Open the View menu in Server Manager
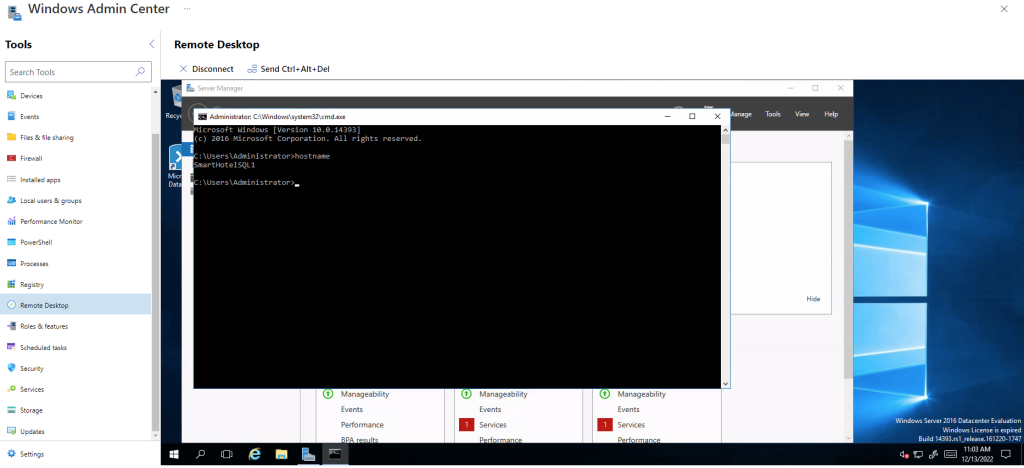1024x468 pixels. click(x=802, y=114)
